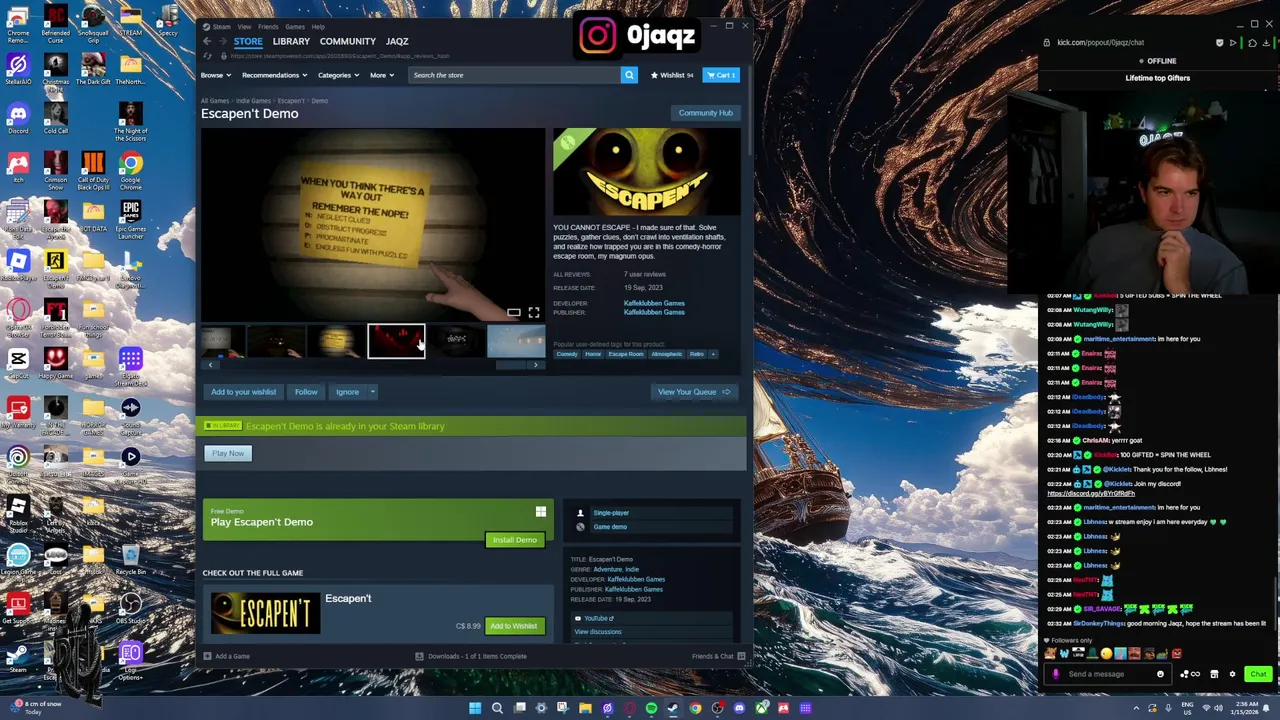1280x720 pixels.
Task: Open the emoji picker in Kick chat
Action: (1160, 674)
